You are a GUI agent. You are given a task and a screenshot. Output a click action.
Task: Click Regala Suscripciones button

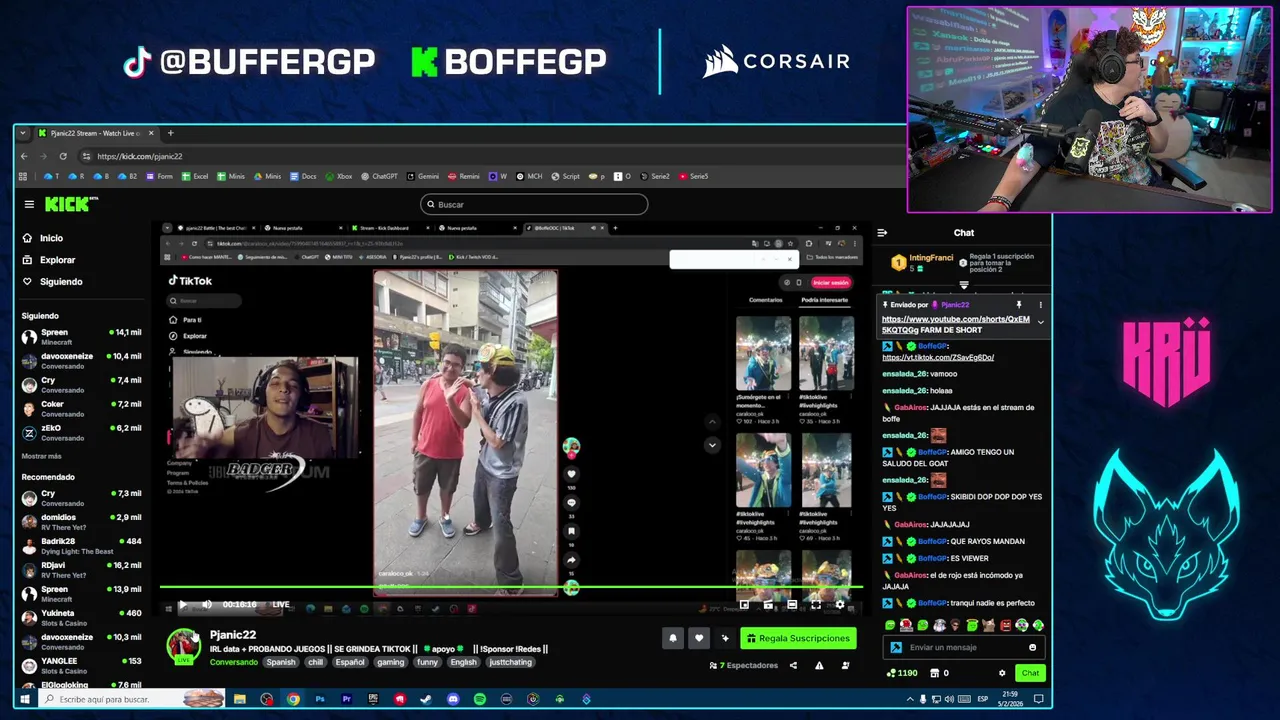(x=798, y=638)
